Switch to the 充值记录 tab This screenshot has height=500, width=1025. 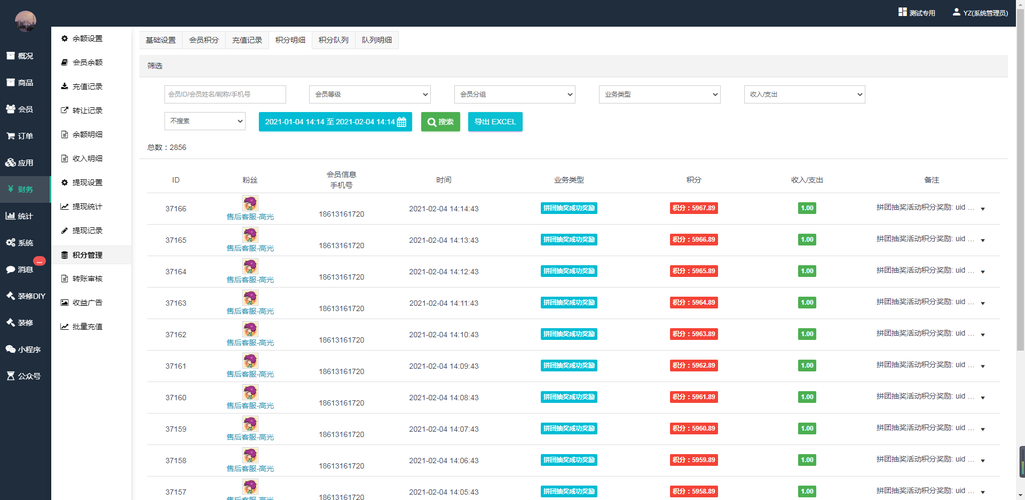point(247,40)
